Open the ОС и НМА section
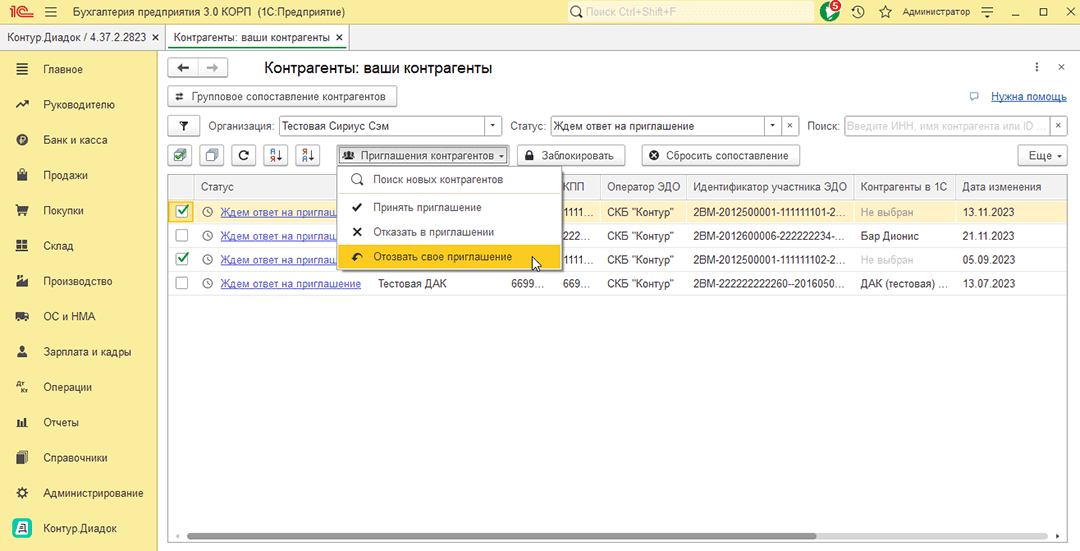 (69, 316)
